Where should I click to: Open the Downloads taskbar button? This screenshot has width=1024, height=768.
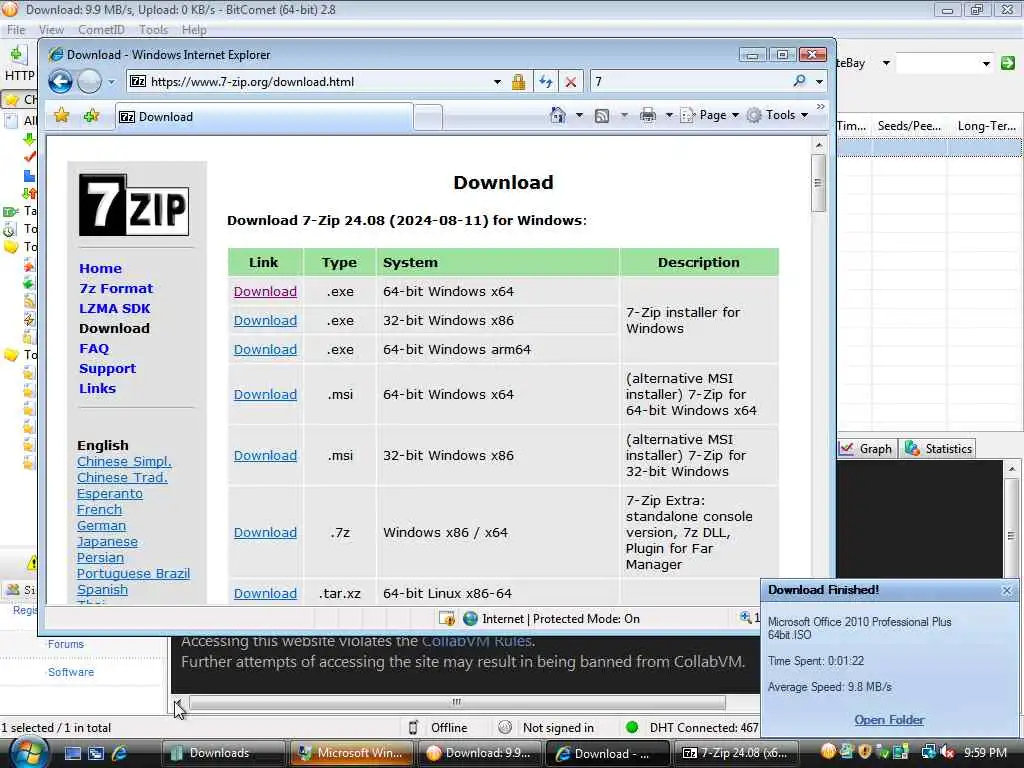click(x=223, y=753)
